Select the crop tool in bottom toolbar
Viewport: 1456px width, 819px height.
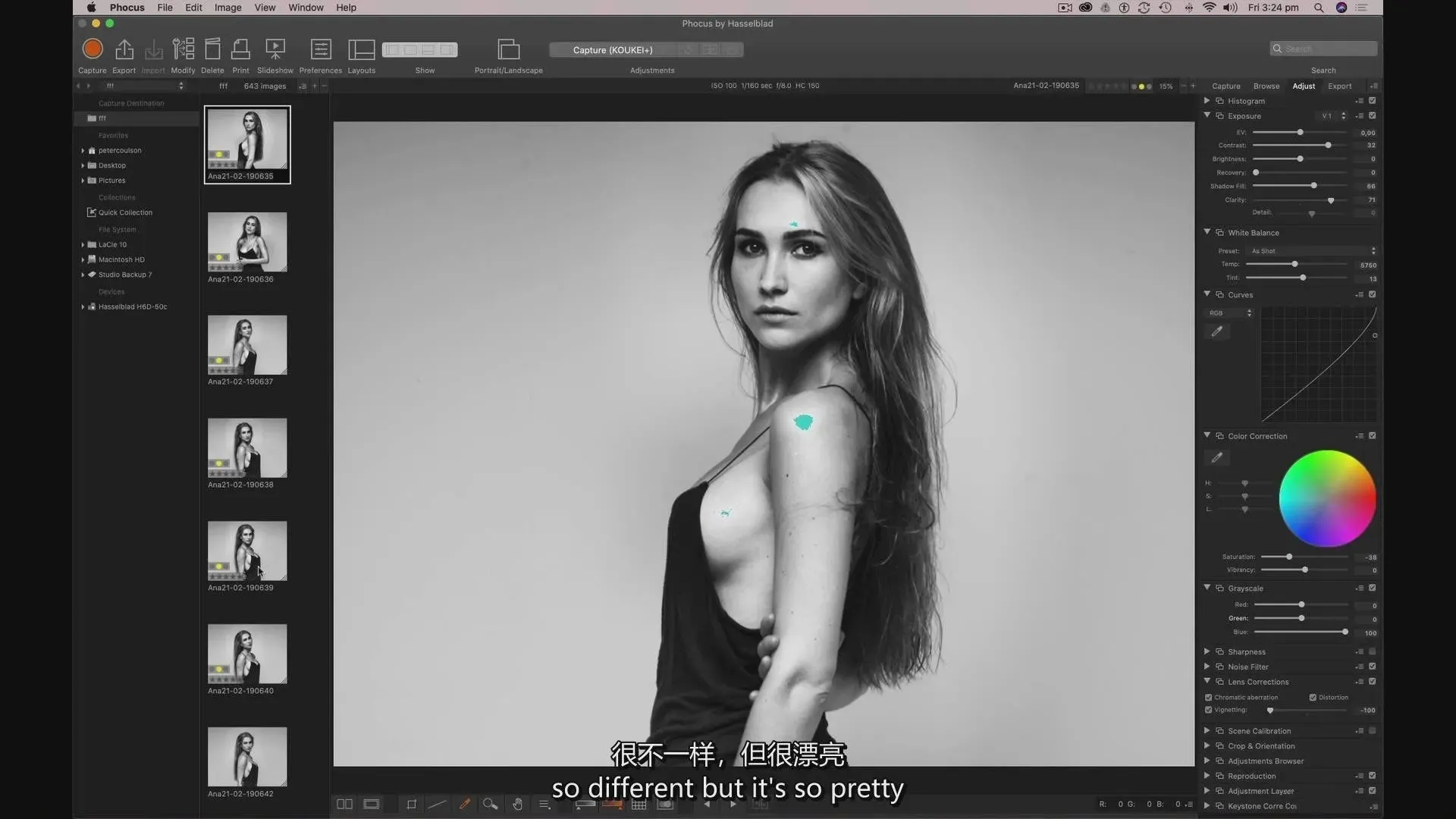tap(411, 805)
